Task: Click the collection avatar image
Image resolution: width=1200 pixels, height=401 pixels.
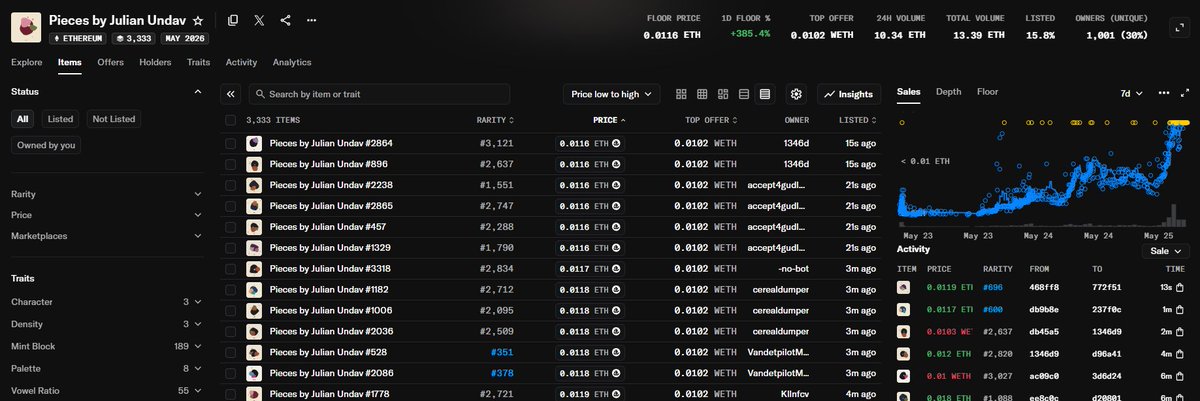Action: (26, 28)
